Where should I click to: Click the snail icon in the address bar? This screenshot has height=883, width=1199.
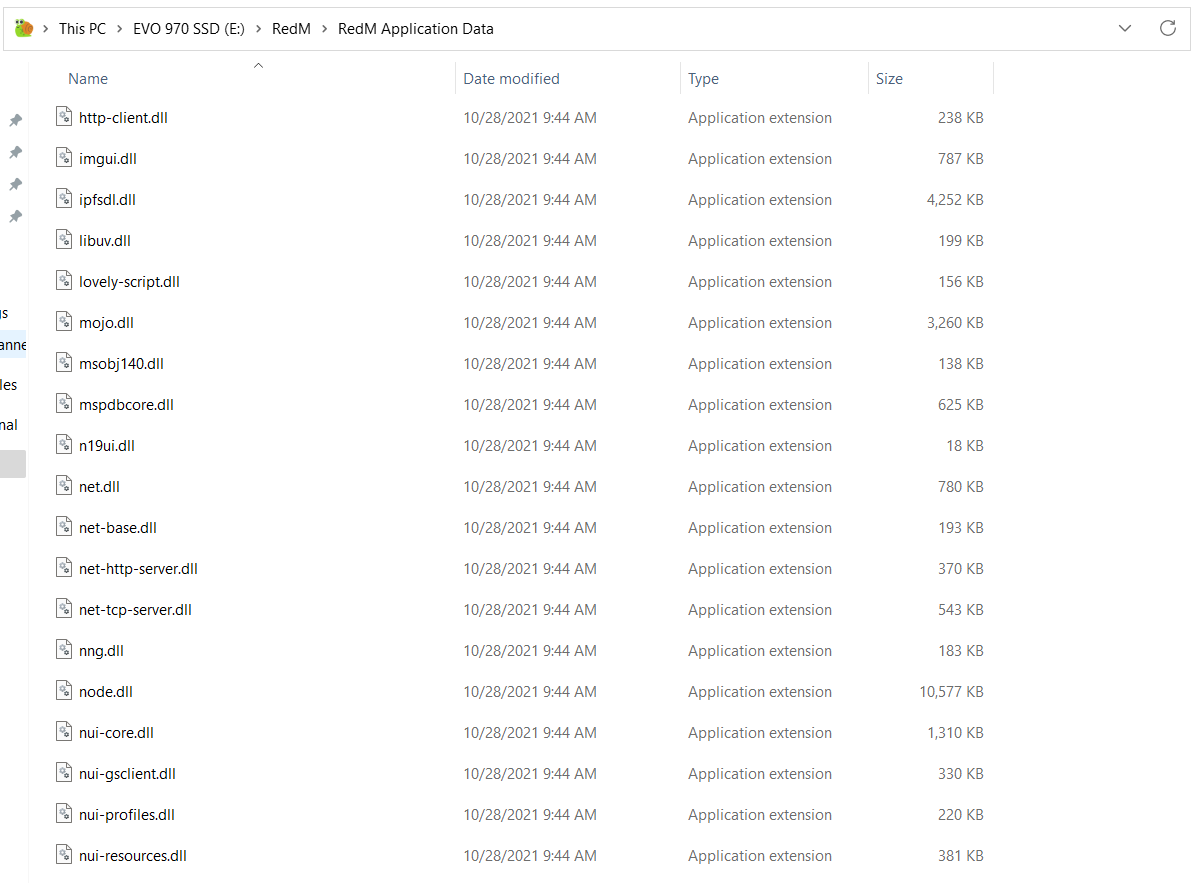(x=24, y=28)
